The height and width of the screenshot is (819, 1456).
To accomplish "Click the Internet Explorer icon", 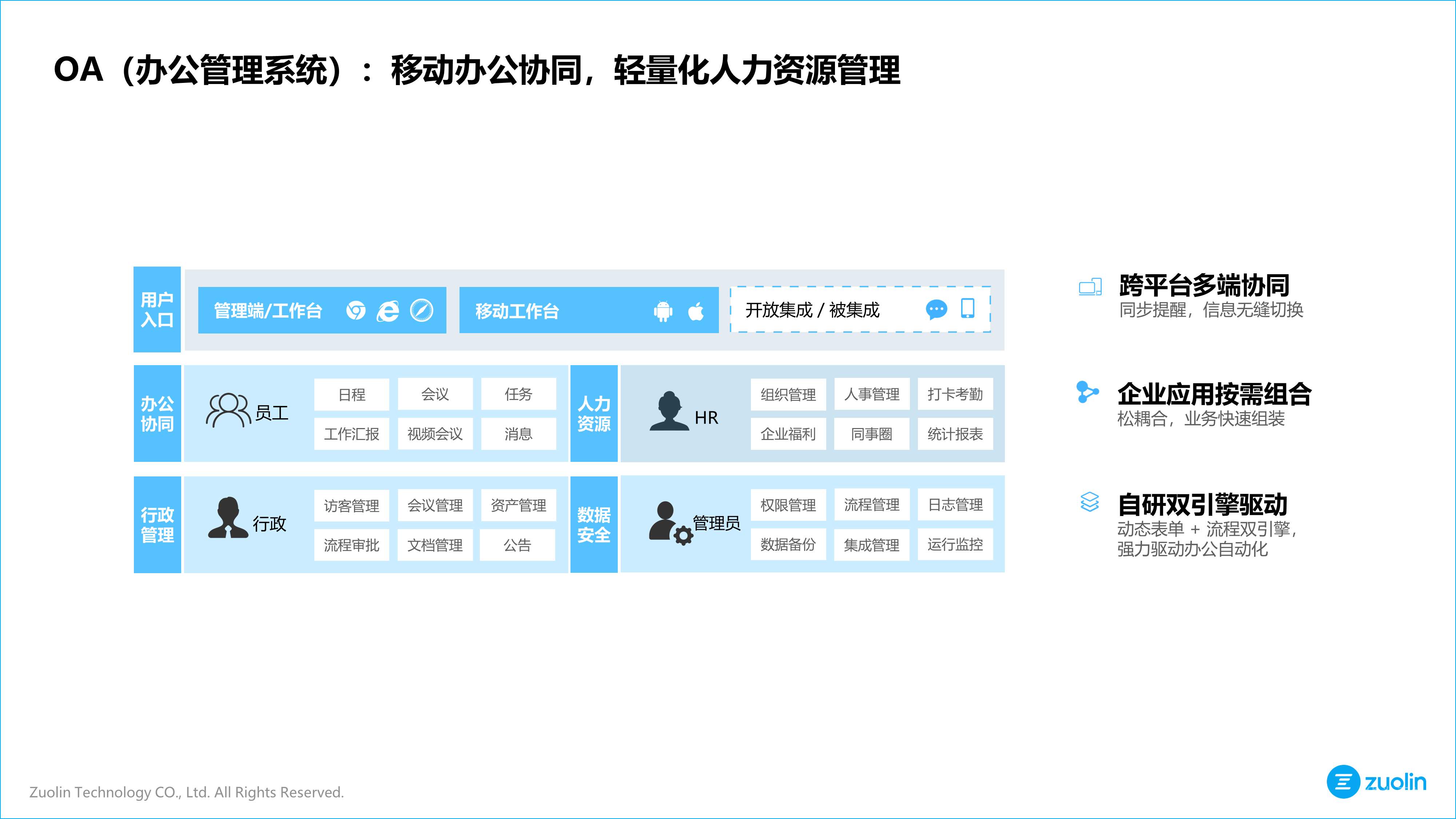I will pyautogui.click(x=388, y=311).
